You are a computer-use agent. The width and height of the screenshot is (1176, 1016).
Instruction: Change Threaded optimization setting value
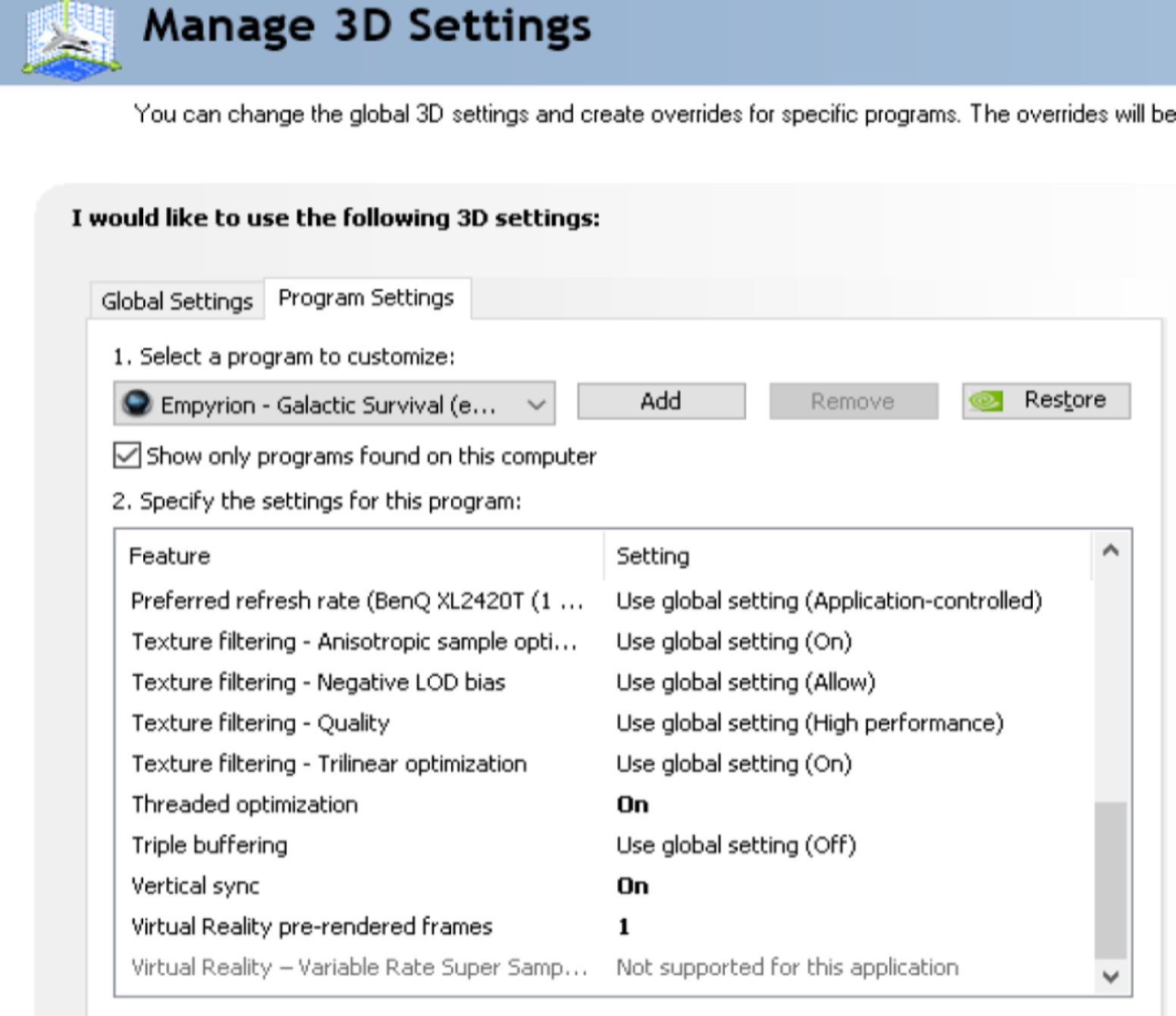(x=632, y=804)
